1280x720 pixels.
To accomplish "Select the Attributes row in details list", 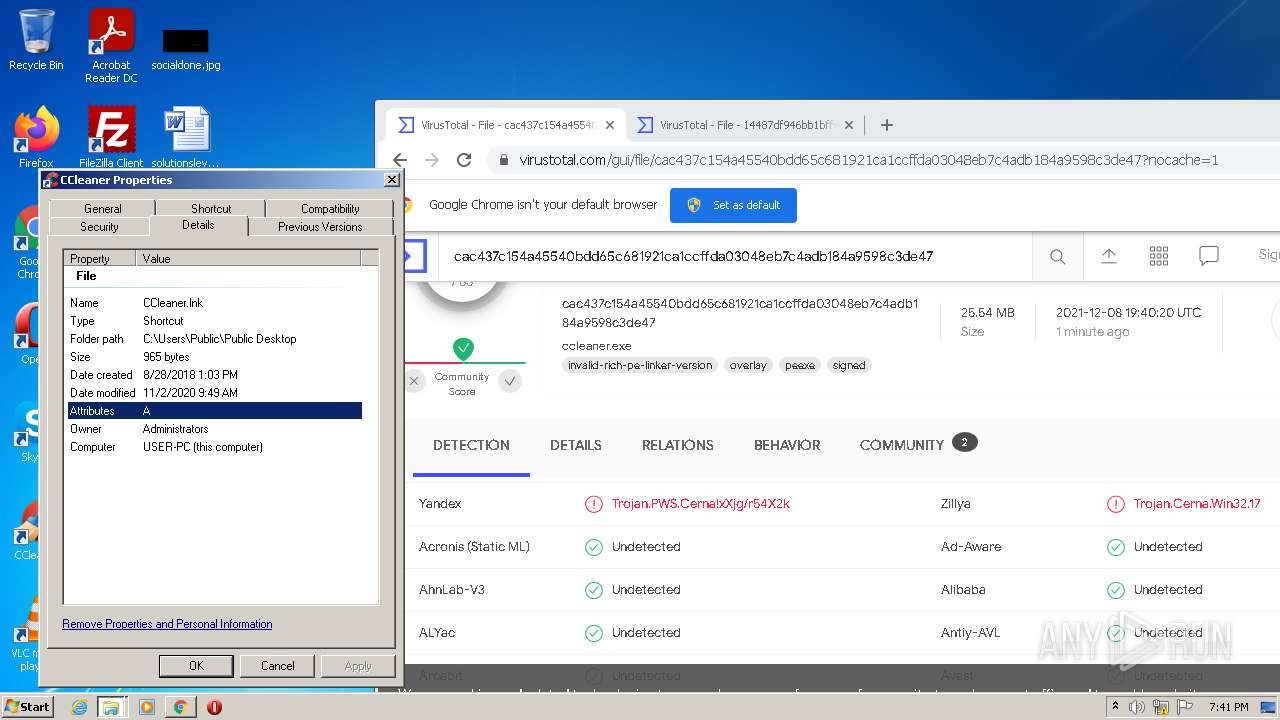I will [x=215, y=411].
